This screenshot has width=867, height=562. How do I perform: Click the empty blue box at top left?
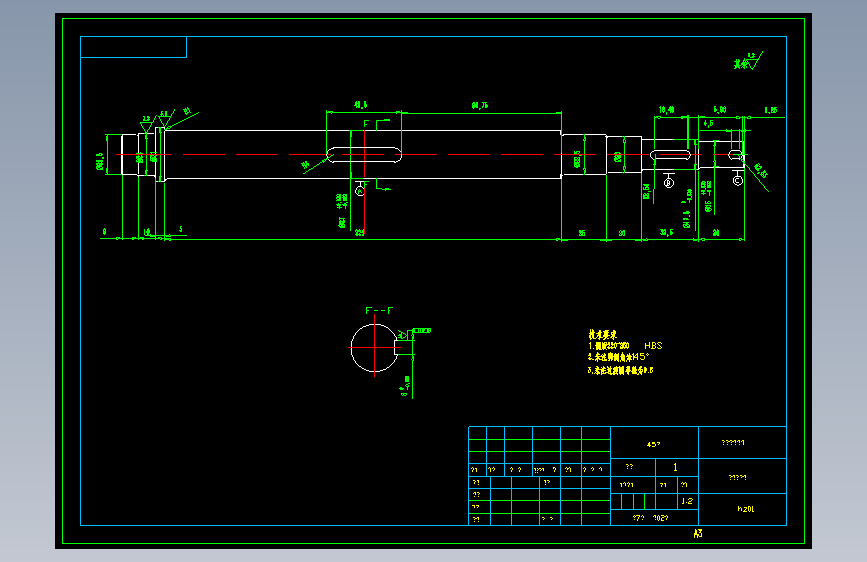point(133,47)
